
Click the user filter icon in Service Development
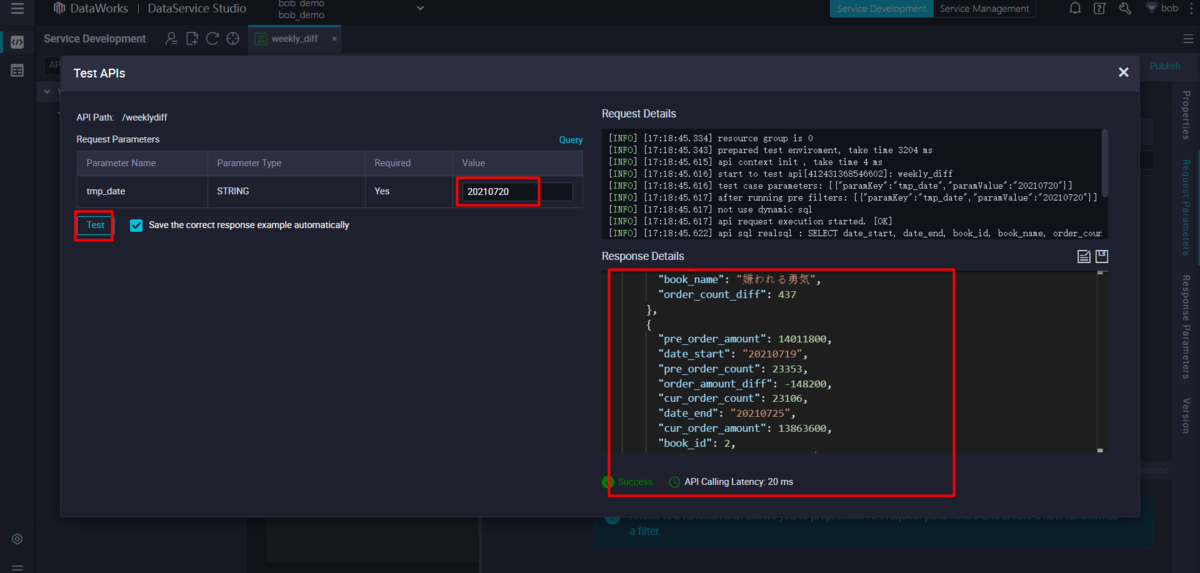[x=172, y=39]
